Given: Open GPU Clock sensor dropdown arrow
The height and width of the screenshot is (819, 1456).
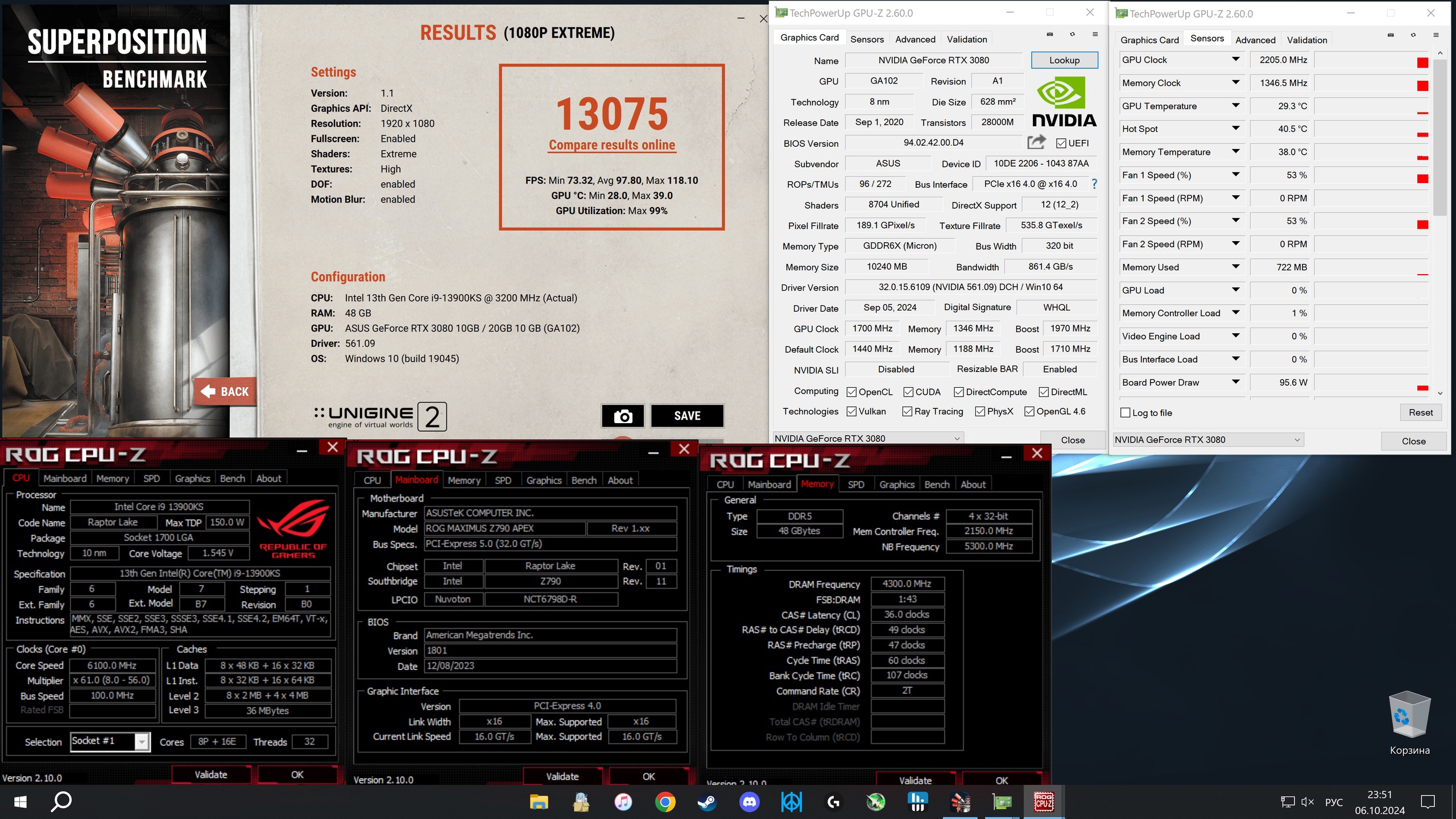Looking at the screenshot, I should coord(1235,59).
